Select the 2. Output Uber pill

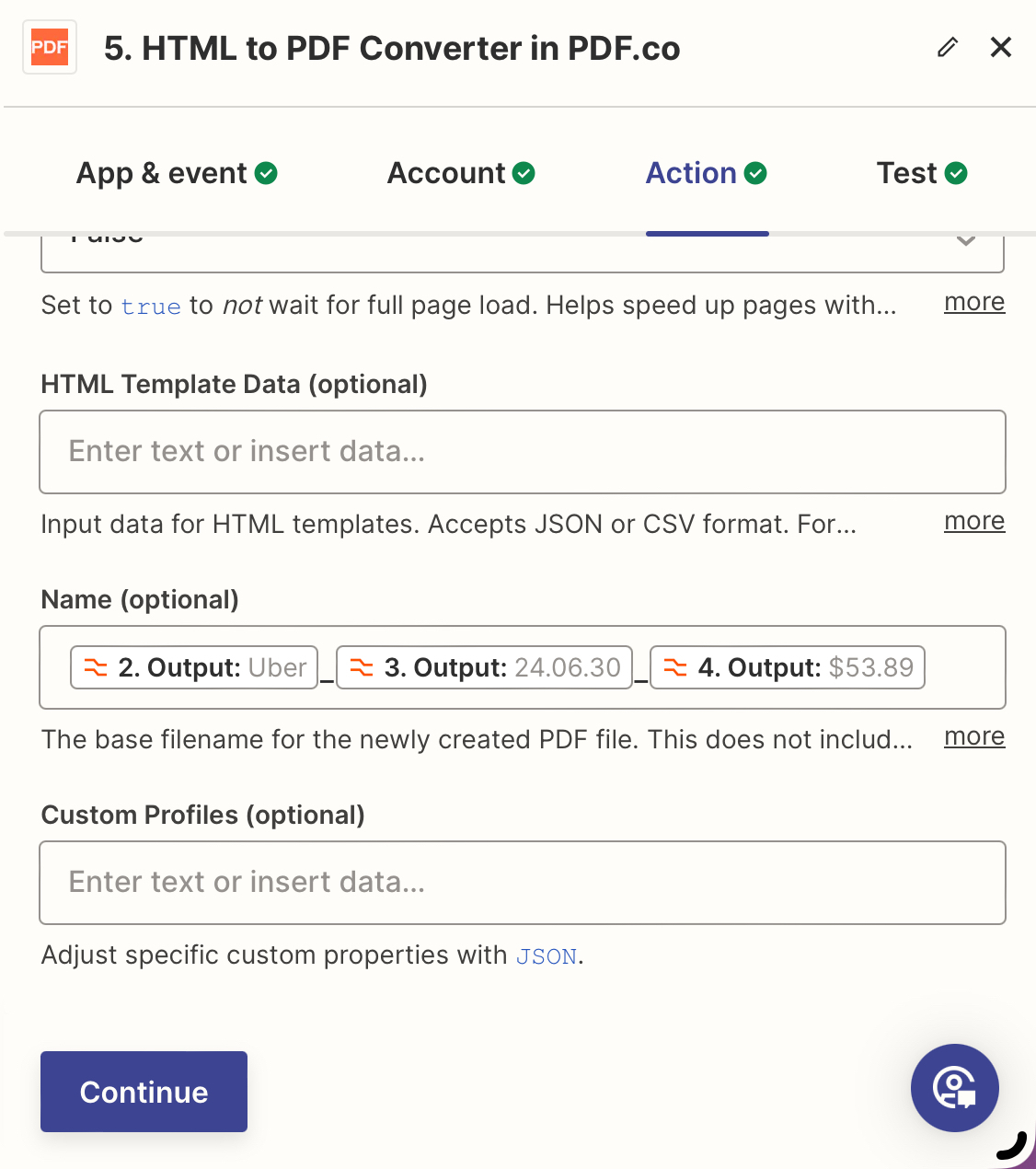[x=194, y=667]
